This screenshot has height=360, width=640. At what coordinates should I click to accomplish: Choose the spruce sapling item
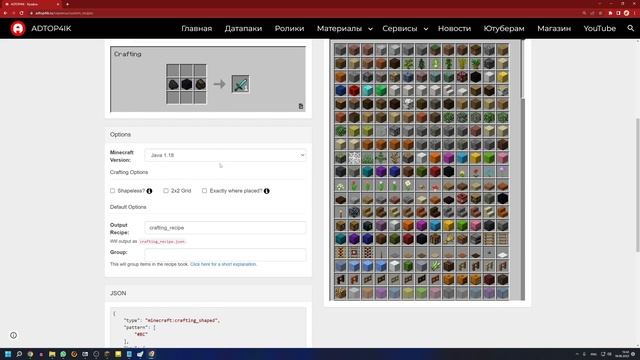click(421, 63)
